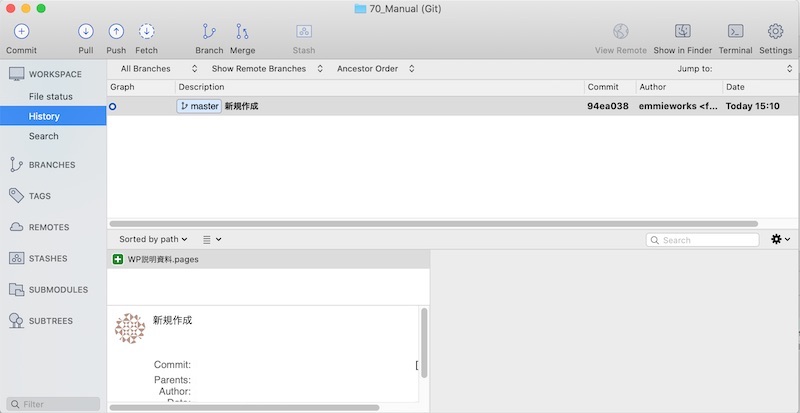The width and height of the screenshot is (800, 413).
Task: Open the Jump to dropdown
Action: [735, 68]
